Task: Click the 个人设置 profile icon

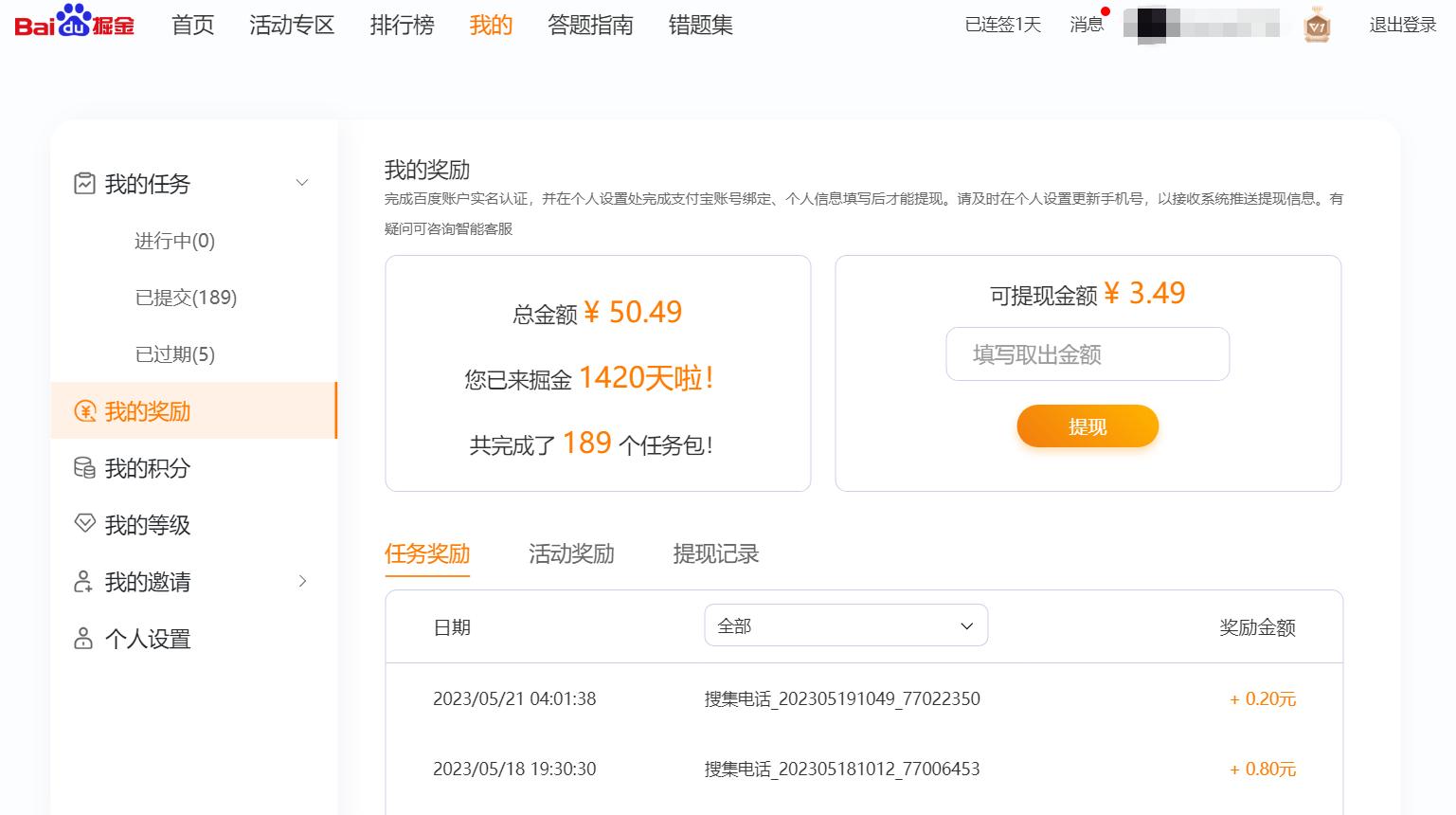Action: click(x=84, y=640)
